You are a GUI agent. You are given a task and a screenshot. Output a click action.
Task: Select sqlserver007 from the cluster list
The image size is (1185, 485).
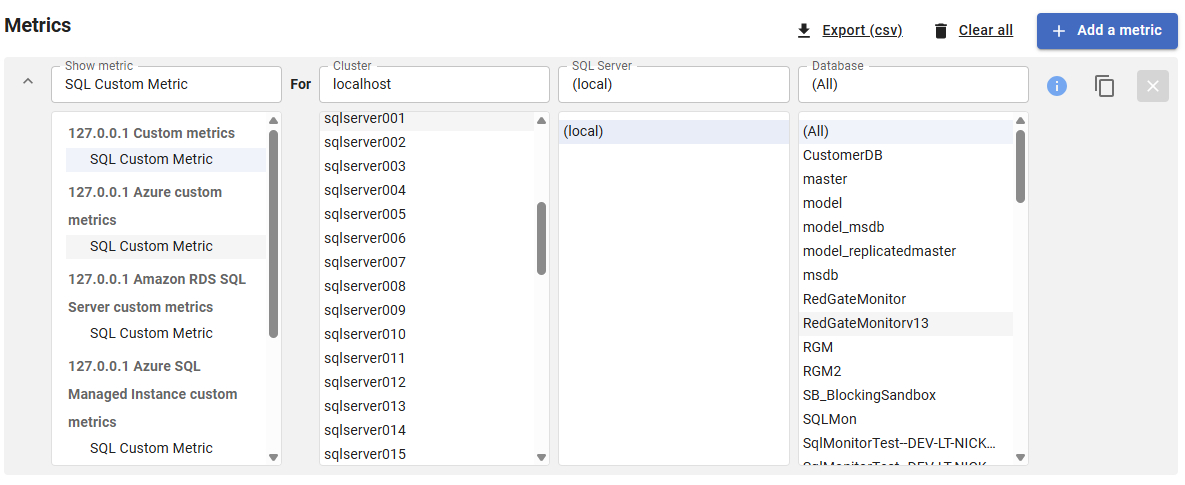pos(365,262)
